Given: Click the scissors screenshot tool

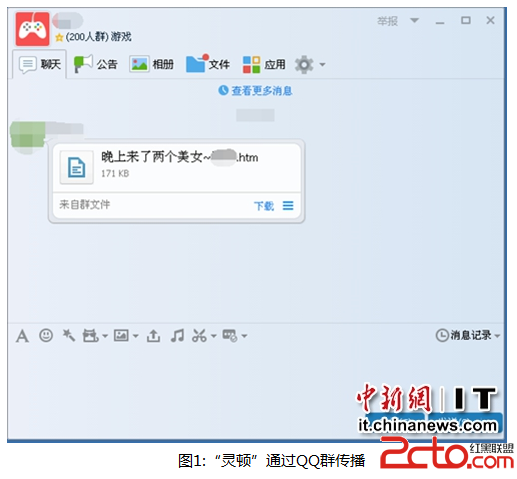Looking at the screenshot, I should (199, 335).
